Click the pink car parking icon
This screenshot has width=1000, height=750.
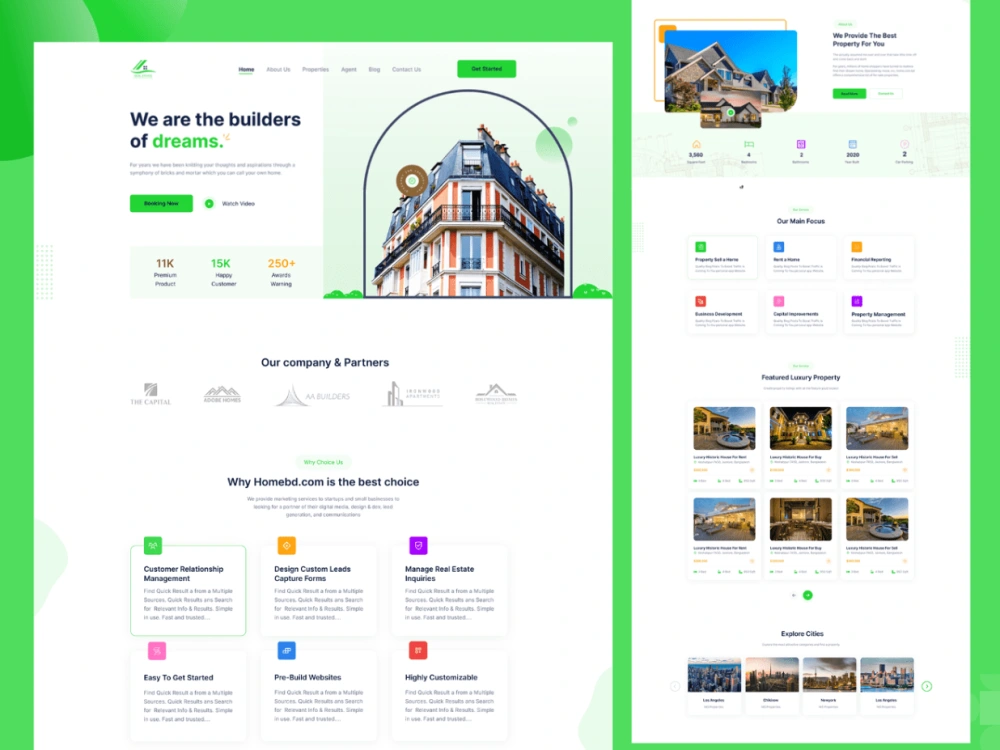coord(904,144)
